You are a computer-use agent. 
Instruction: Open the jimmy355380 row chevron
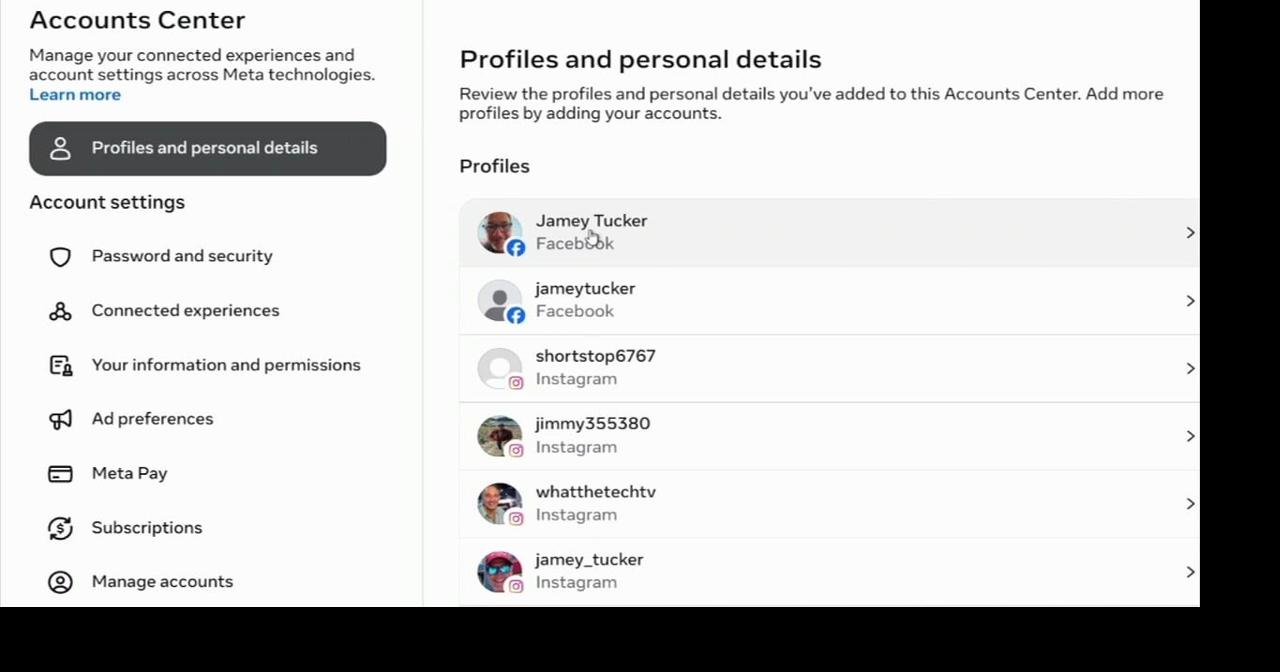tap(1190, 436)
